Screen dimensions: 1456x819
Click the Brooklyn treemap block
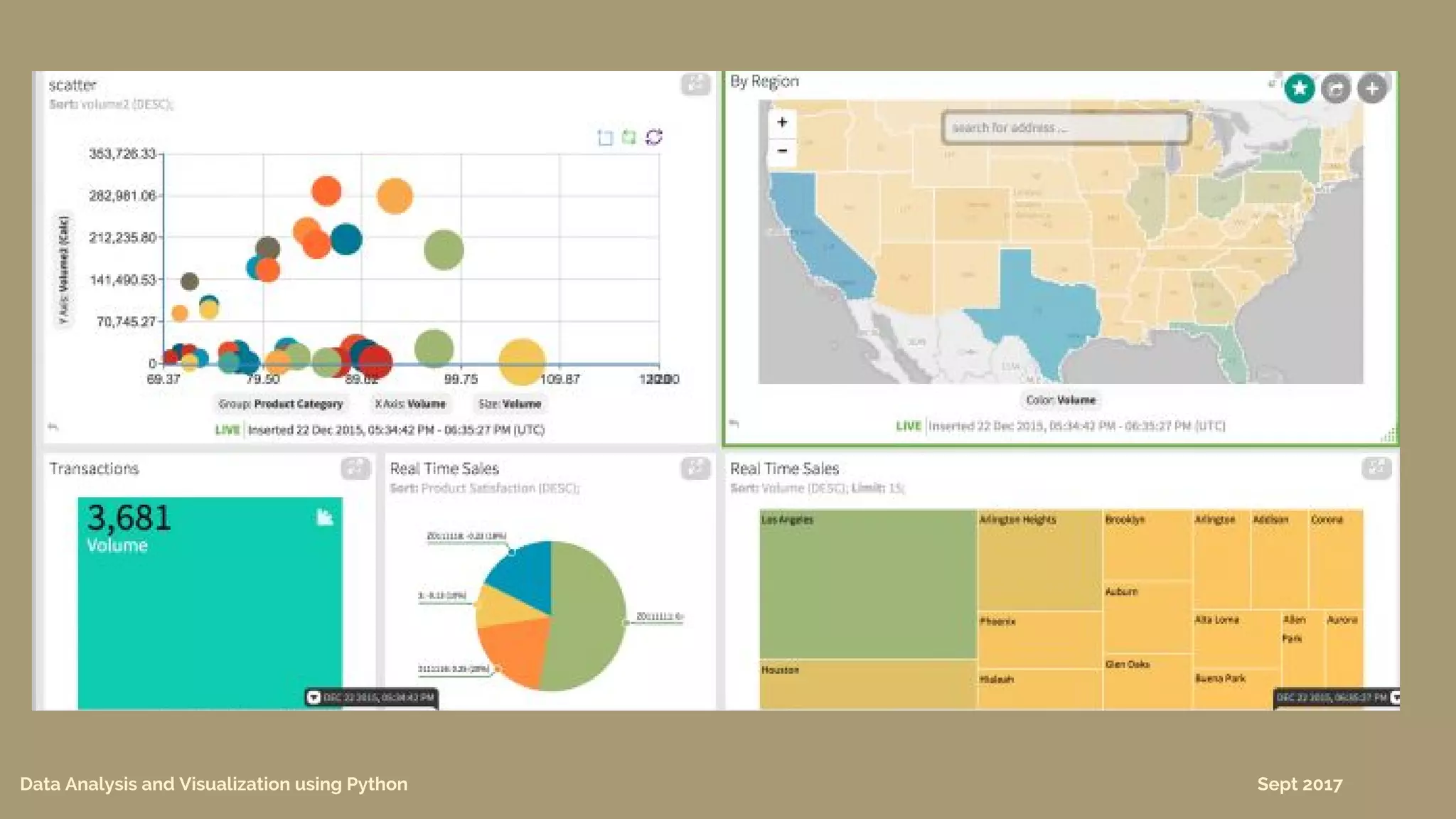(1147, 545)
